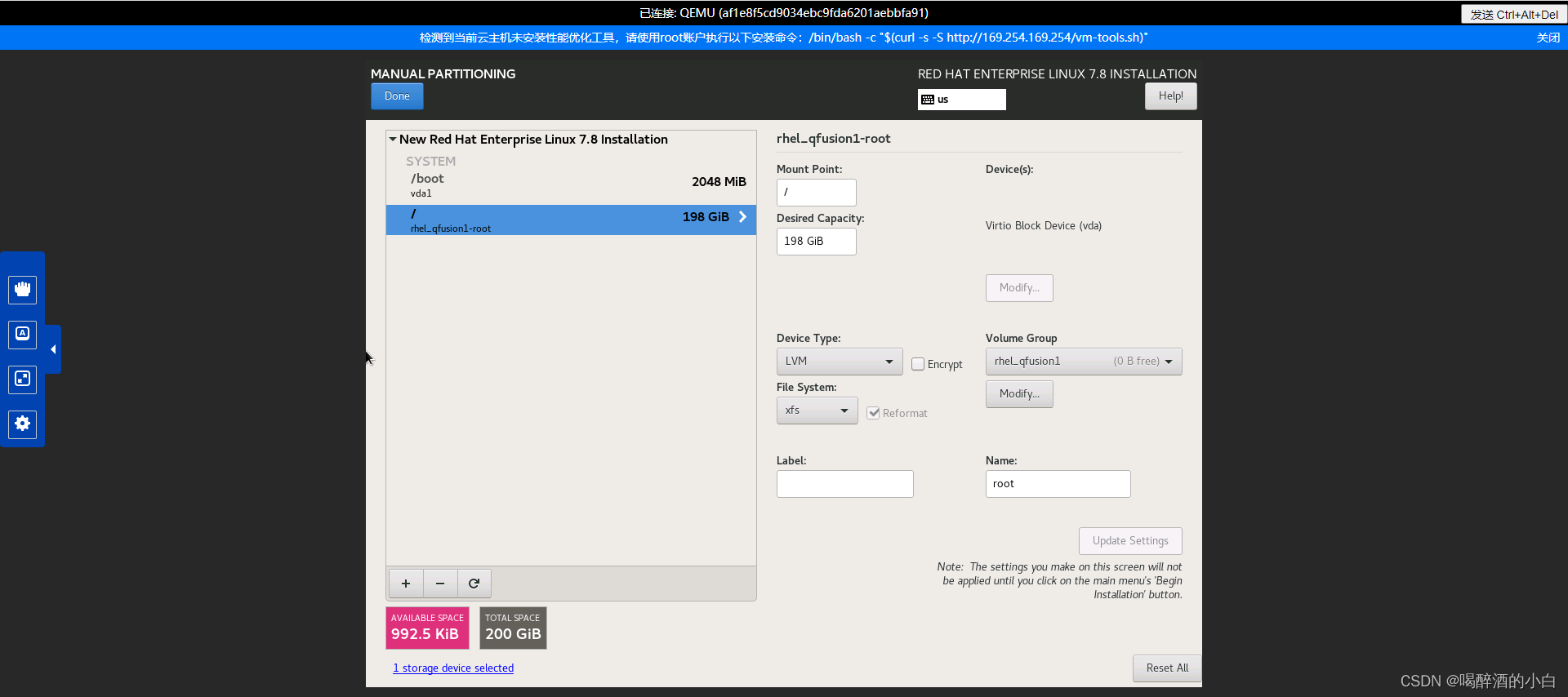Select the /boot vda1 partition row
1568x697 pixels.
[571, 186]
